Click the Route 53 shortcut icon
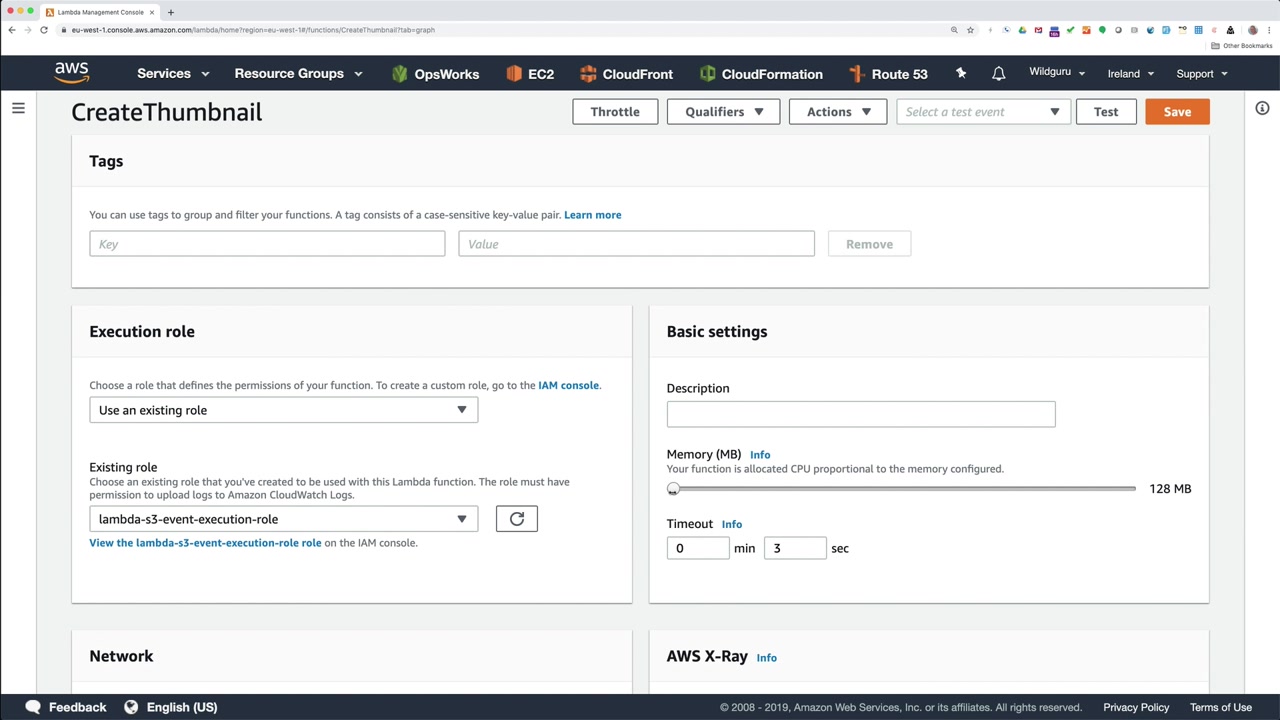Viewport: 1280px width, 720px height. 856,74
